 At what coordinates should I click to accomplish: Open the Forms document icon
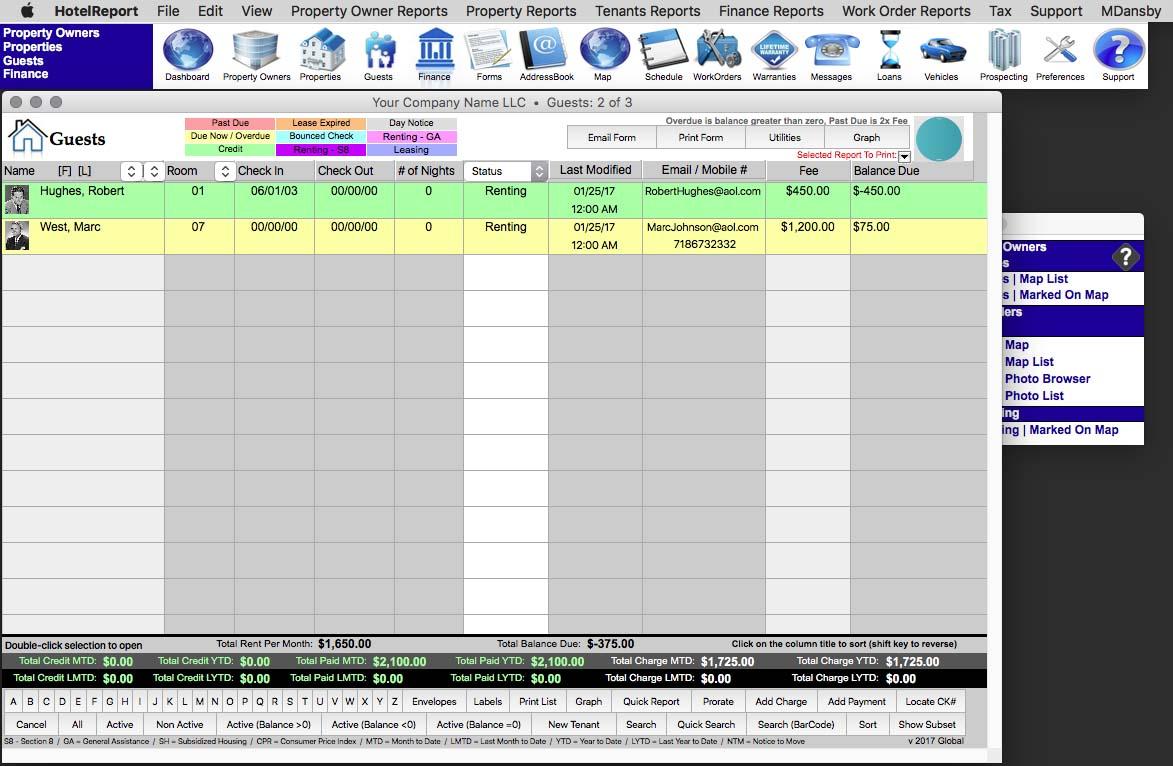pyautogui.click(x=488, y=49)
